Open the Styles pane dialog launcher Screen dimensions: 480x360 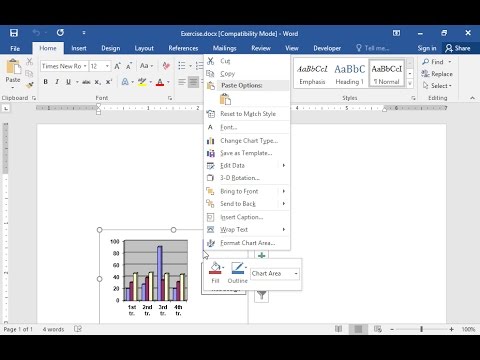click(x=413, y=98)
